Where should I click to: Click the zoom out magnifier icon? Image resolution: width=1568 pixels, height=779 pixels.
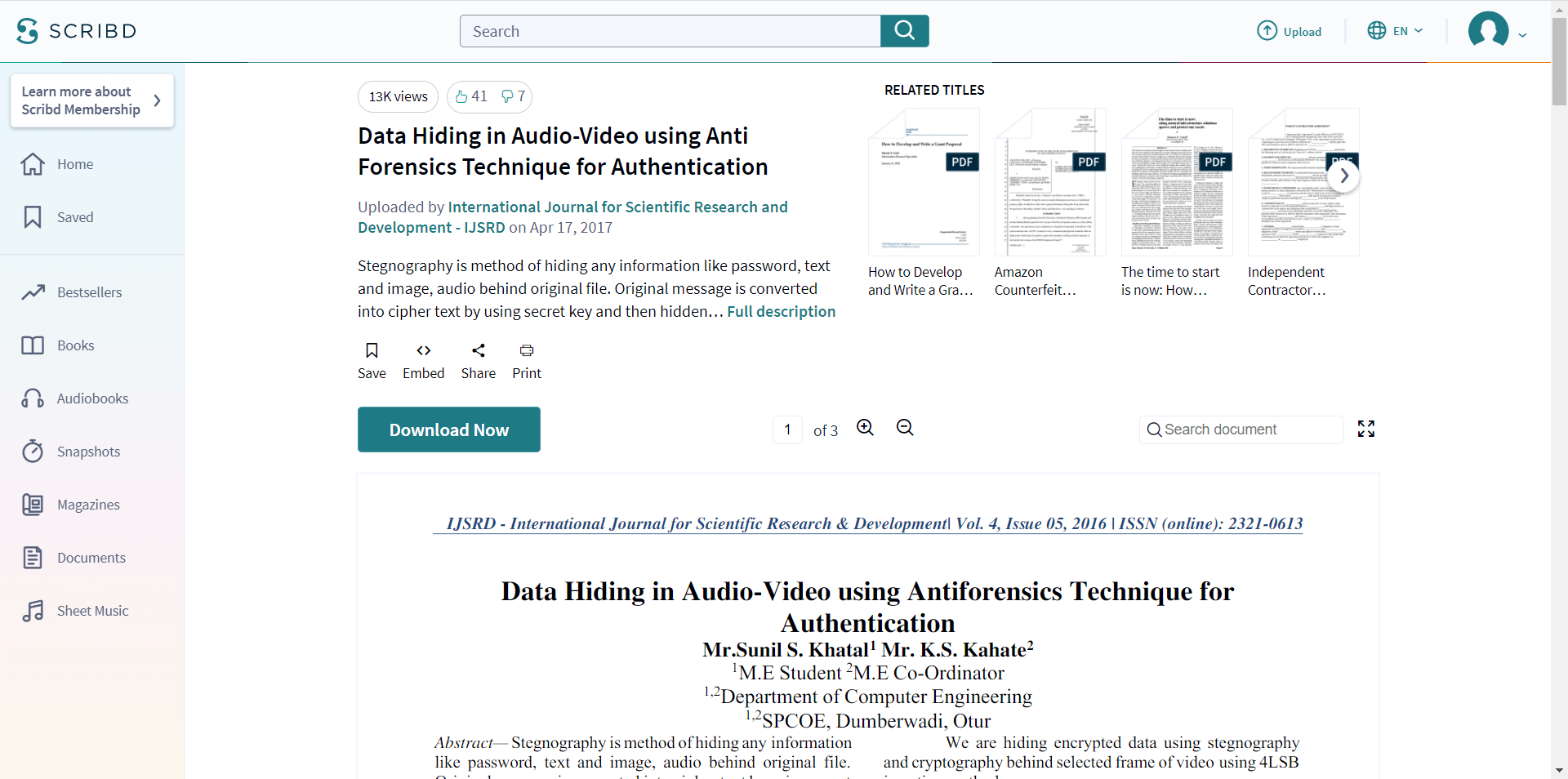pos(905,428)
